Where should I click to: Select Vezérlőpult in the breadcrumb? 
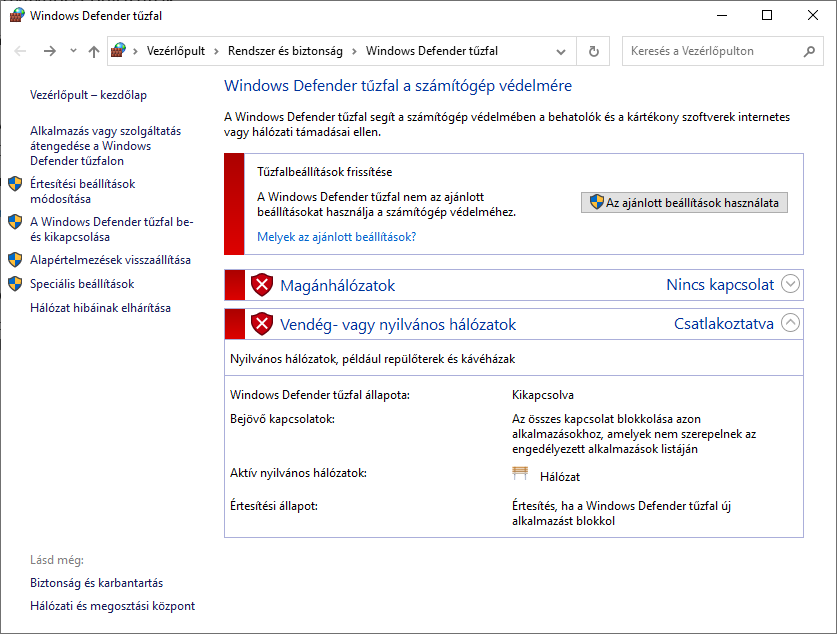pyautogui.click(x=176, y=51)
